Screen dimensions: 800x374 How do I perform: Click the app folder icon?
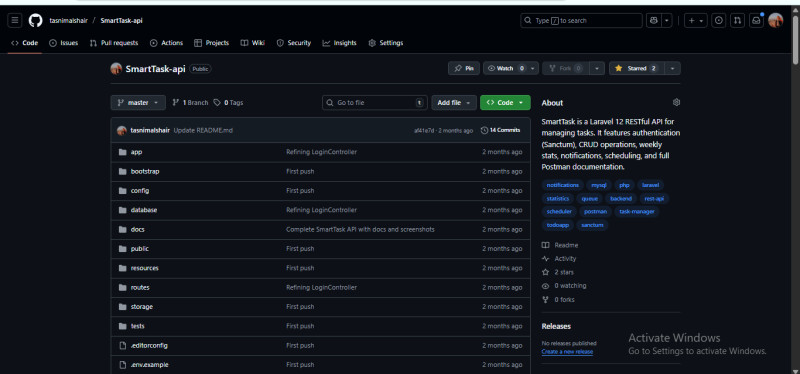point(122,152)
